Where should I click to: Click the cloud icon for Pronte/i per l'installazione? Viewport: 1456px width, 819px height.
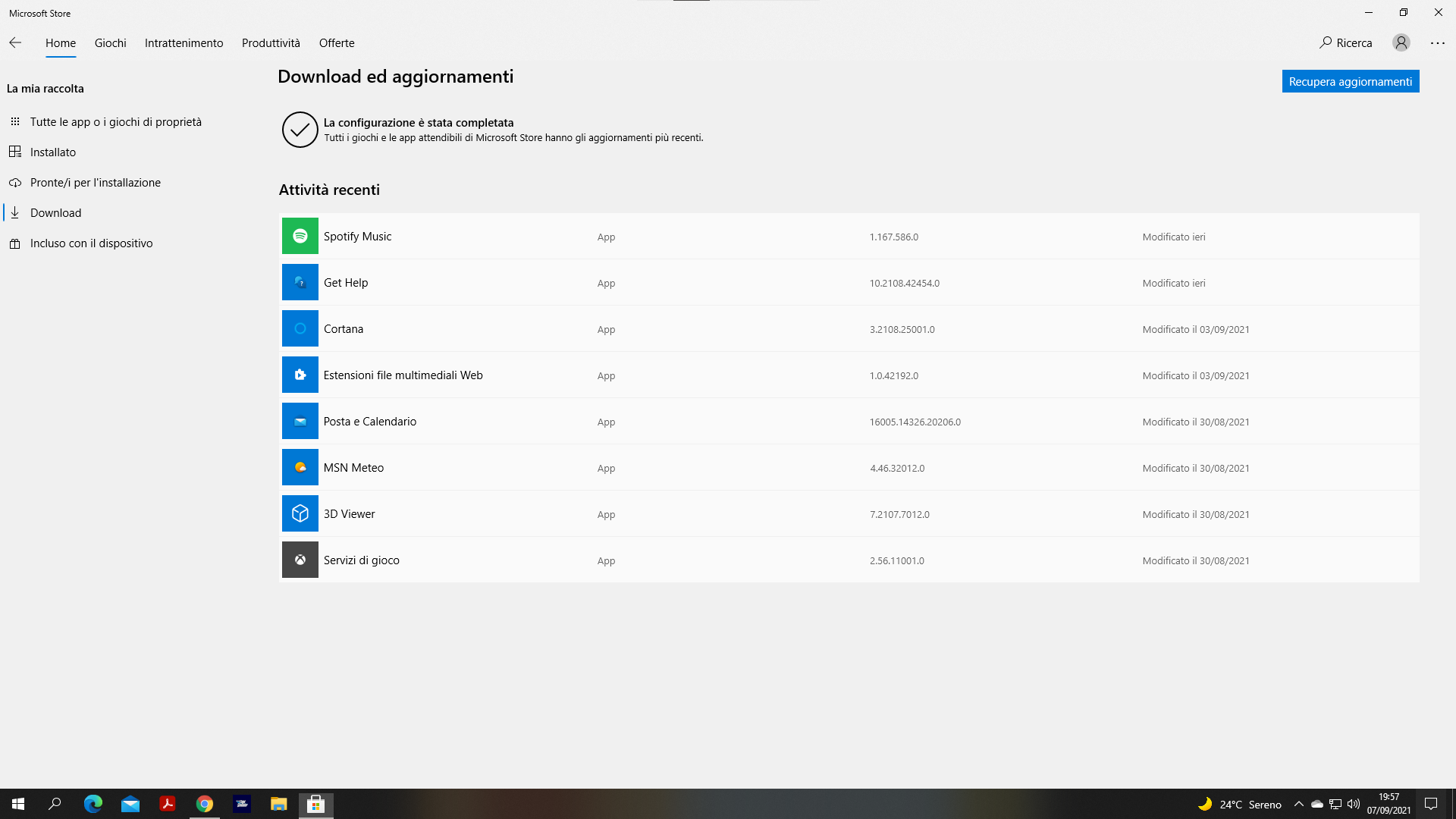(x=15, y=183)
